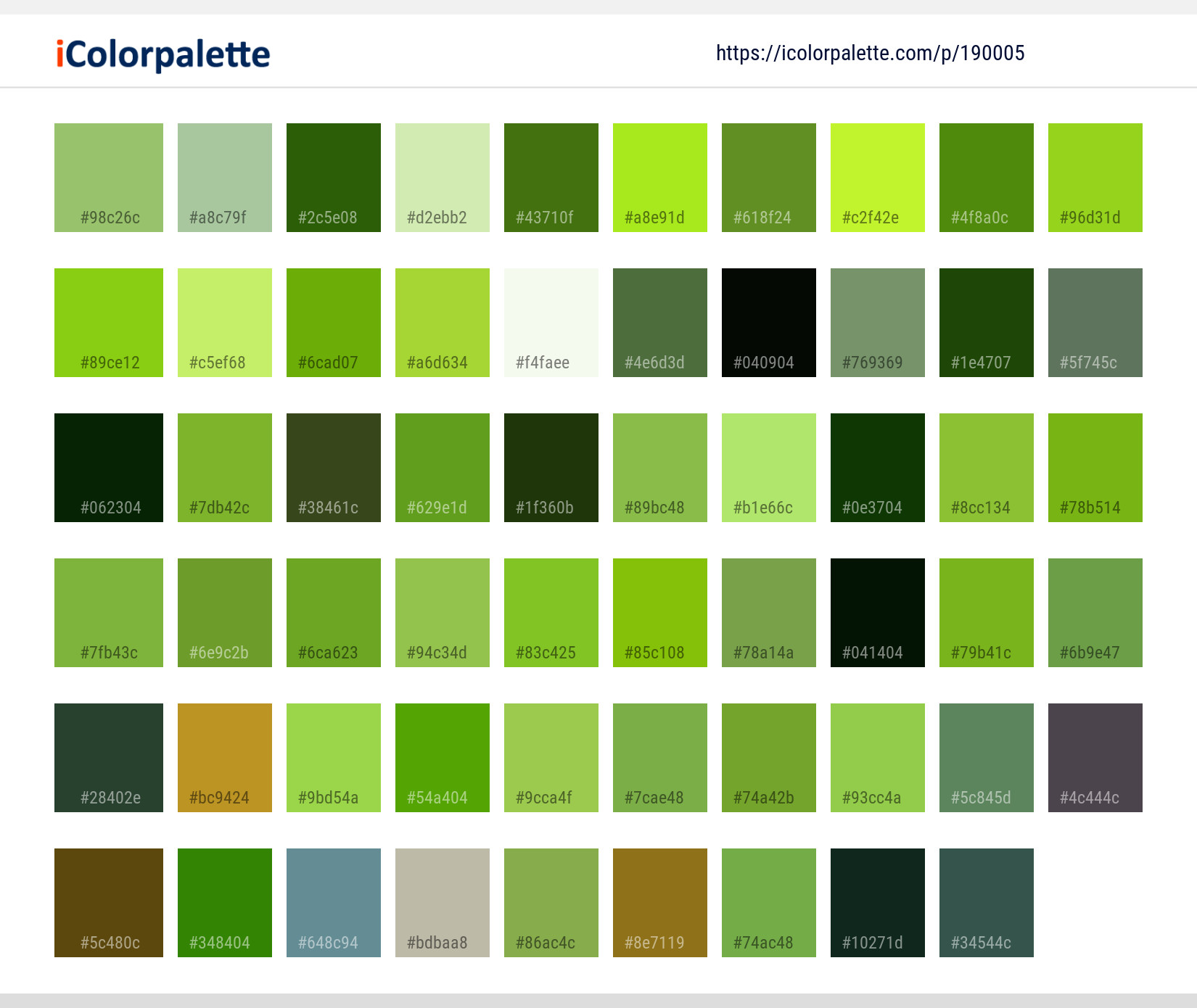Select the #78b514 swatch
This screenshot has height=1008, width=1197.
coord(1095,468)
